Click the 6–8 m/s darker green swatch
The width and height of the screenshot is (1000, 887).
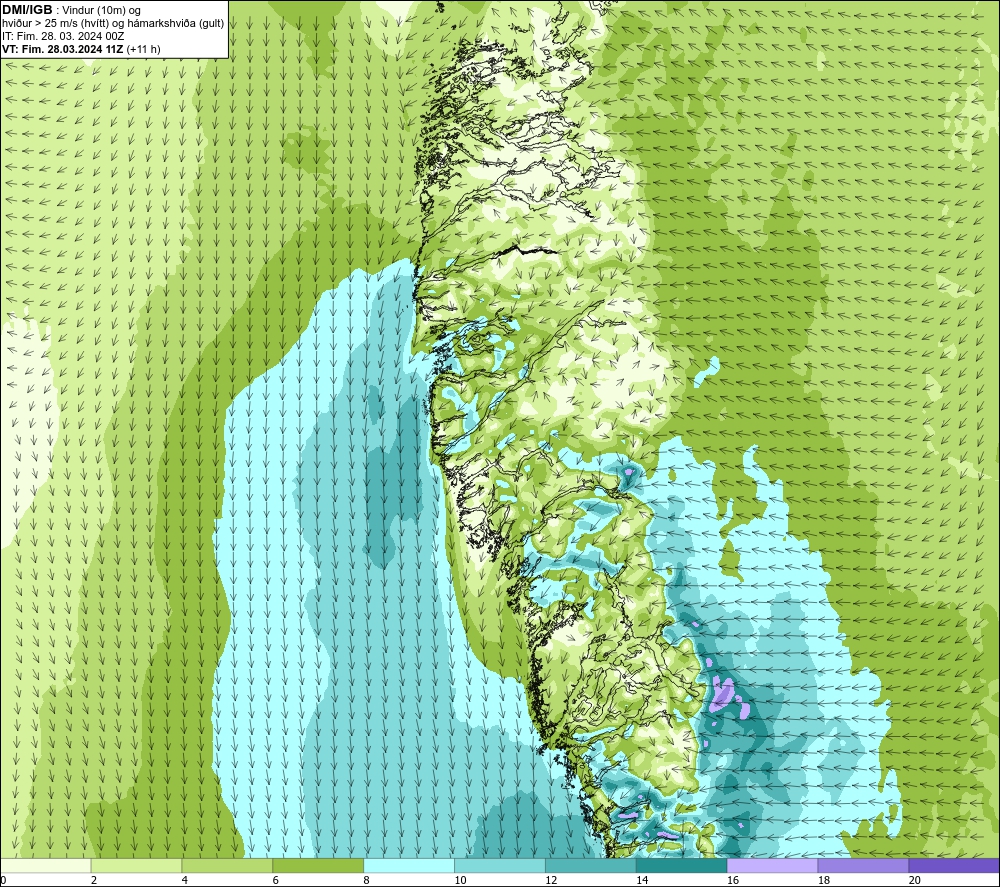point(318,865)
